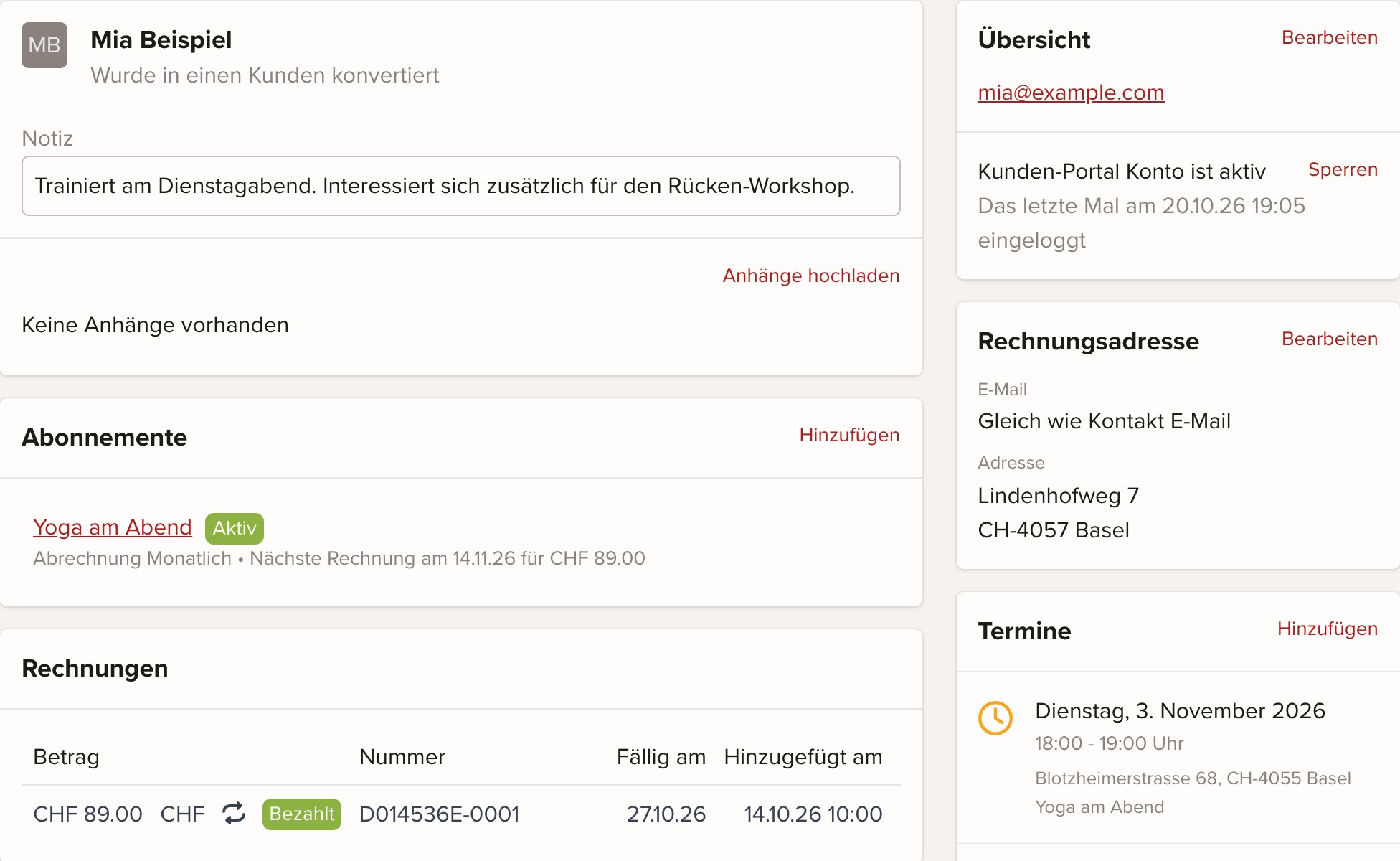Add an appointment via Hinzufügen in Termine
This screenshot has width=1400, height=861.
[x=1328, y=629]
